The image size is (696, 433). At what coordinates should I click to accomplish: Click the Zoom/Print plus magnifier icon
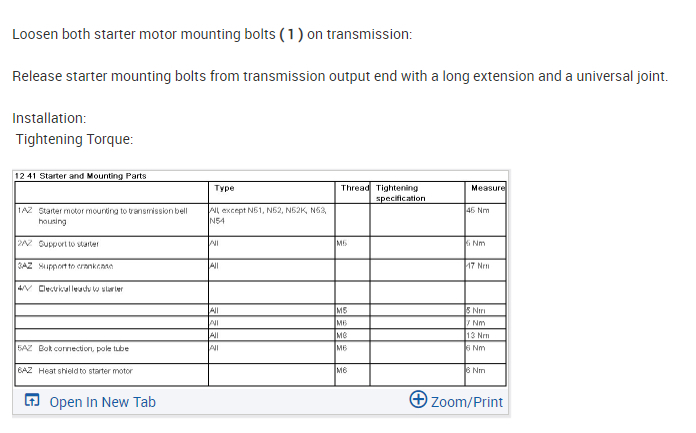point(419,401)
